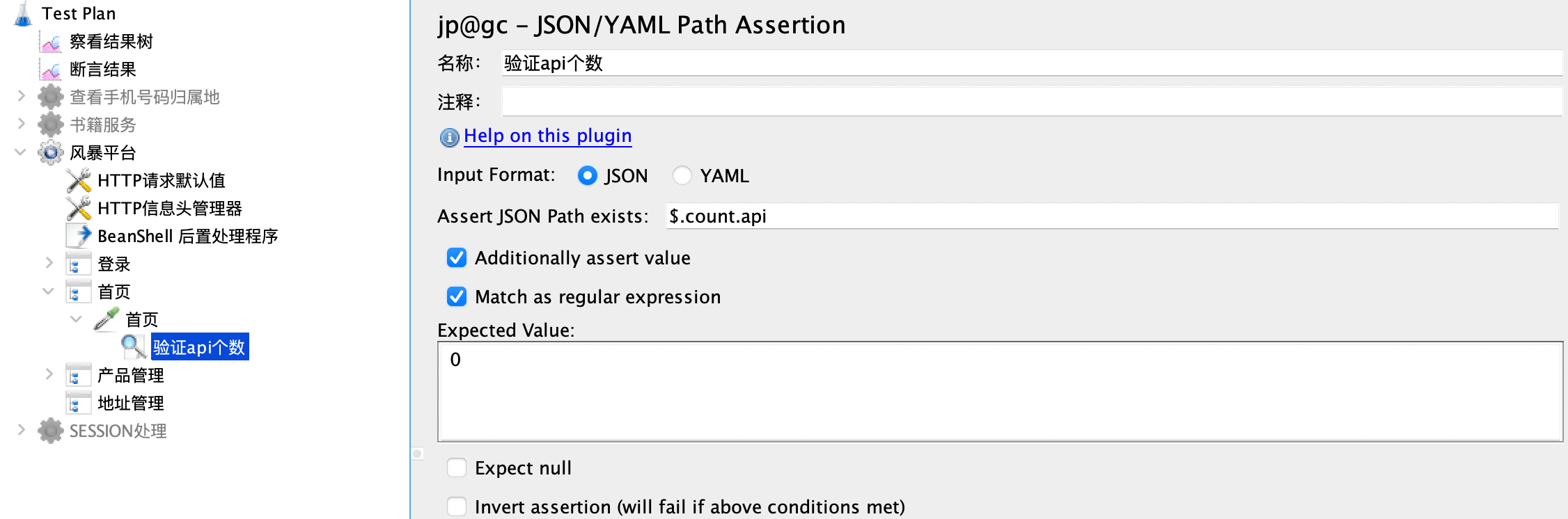Expand the 登录 controller node

tap(49, 263)
